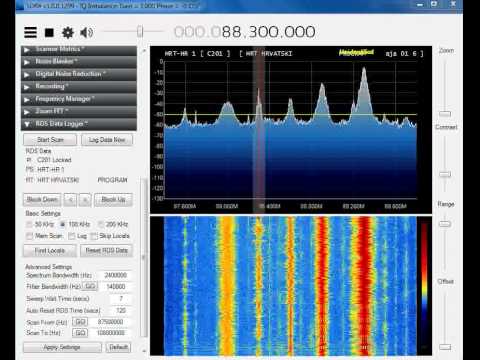Viewport: 480px width, 360px height.
Task: Click the Block Up button
Action: [113, 200]
